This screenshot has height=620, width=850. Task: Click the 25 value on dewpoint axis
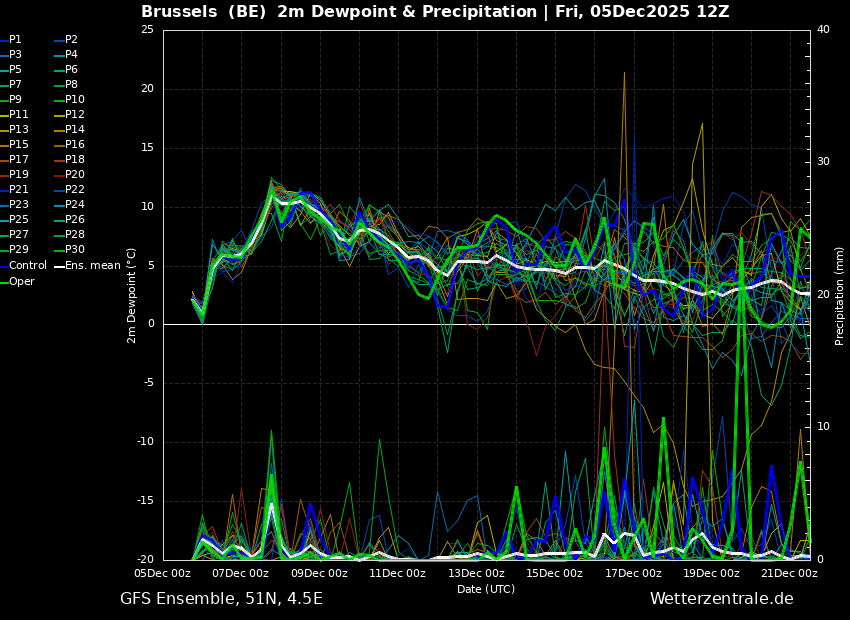tap(147, 30)
